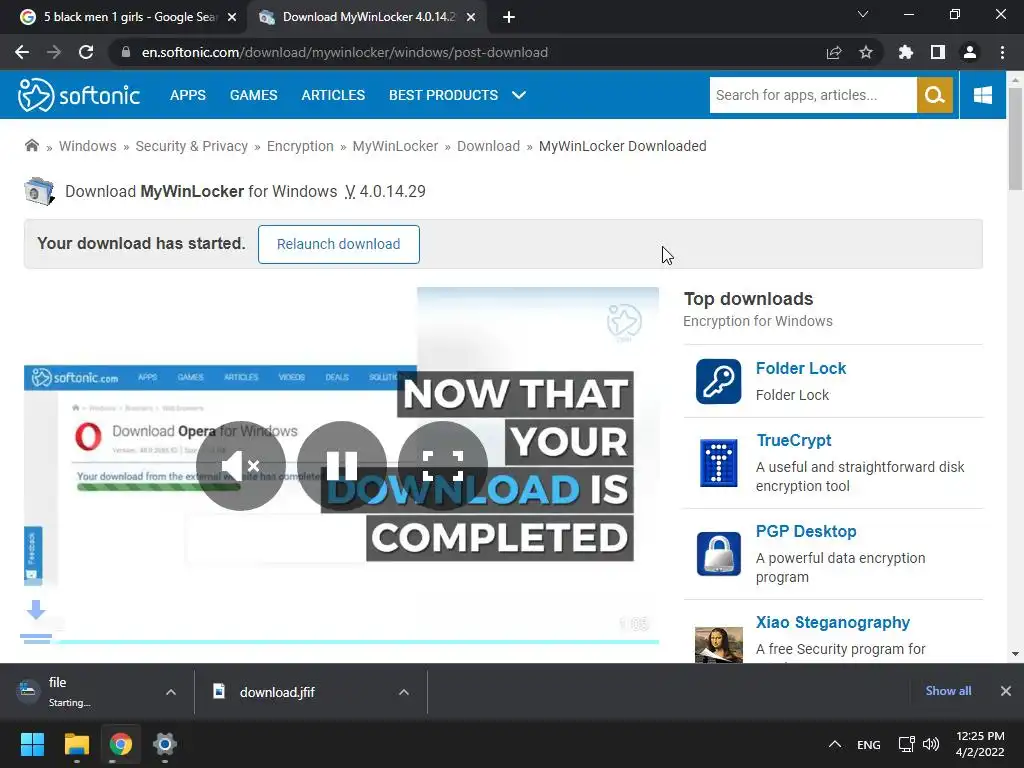
Task: Share this page via address bar icon
Action: point(834,52)
